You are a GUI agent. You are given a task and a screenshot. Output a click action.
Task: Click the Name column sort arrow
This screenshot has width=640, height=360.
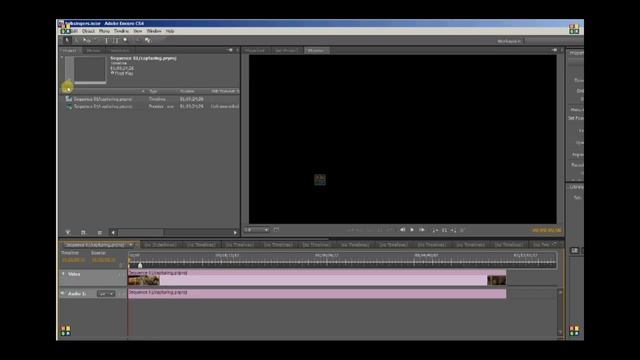click(143, 91)
